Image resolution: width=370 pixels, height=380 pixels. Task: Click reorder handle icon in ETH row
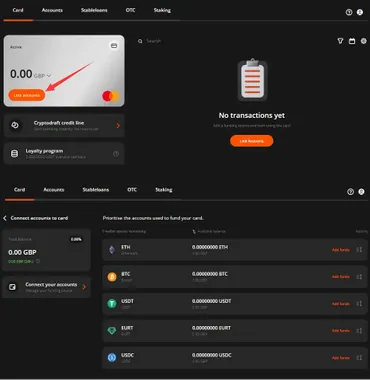[x=359, y=250]
